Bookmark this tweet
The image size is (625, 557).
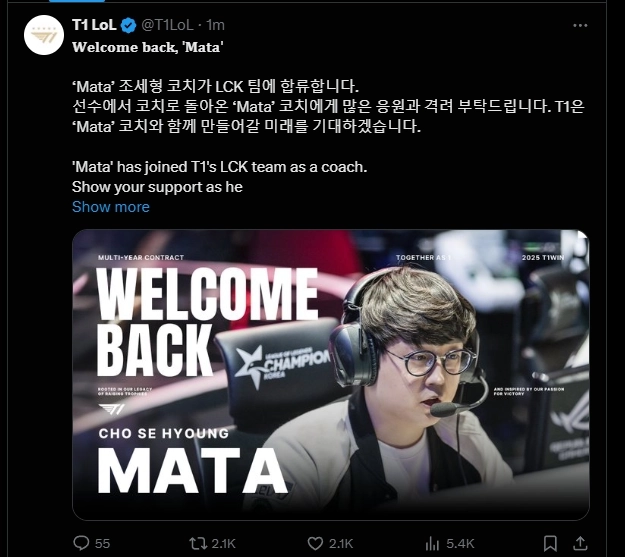550,543
